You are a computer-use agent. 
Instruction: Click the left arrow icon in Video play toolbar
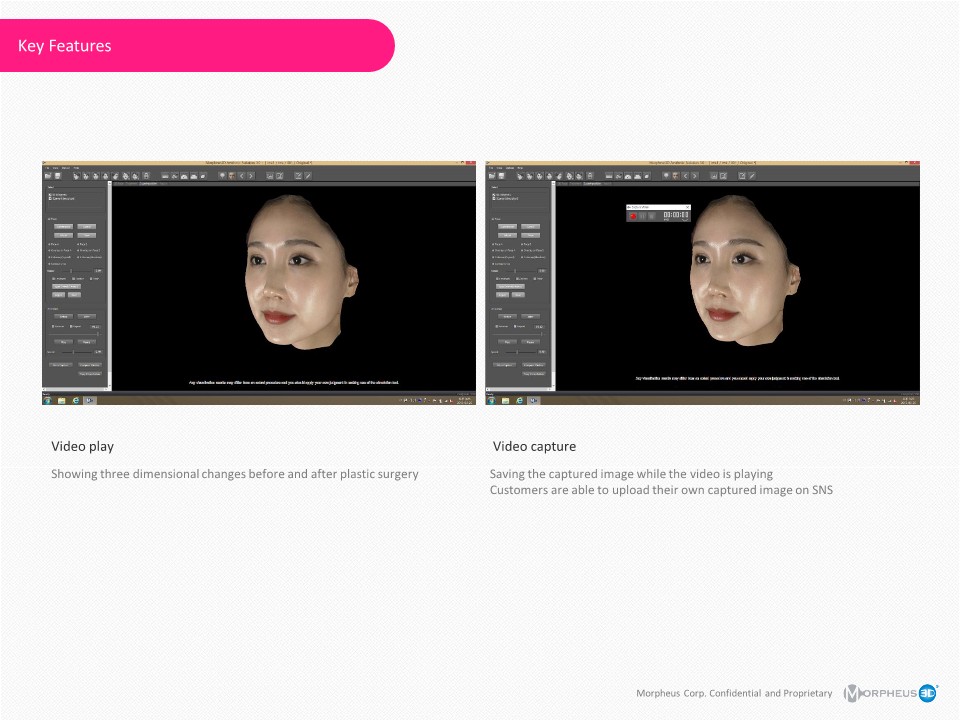[240, 176]
